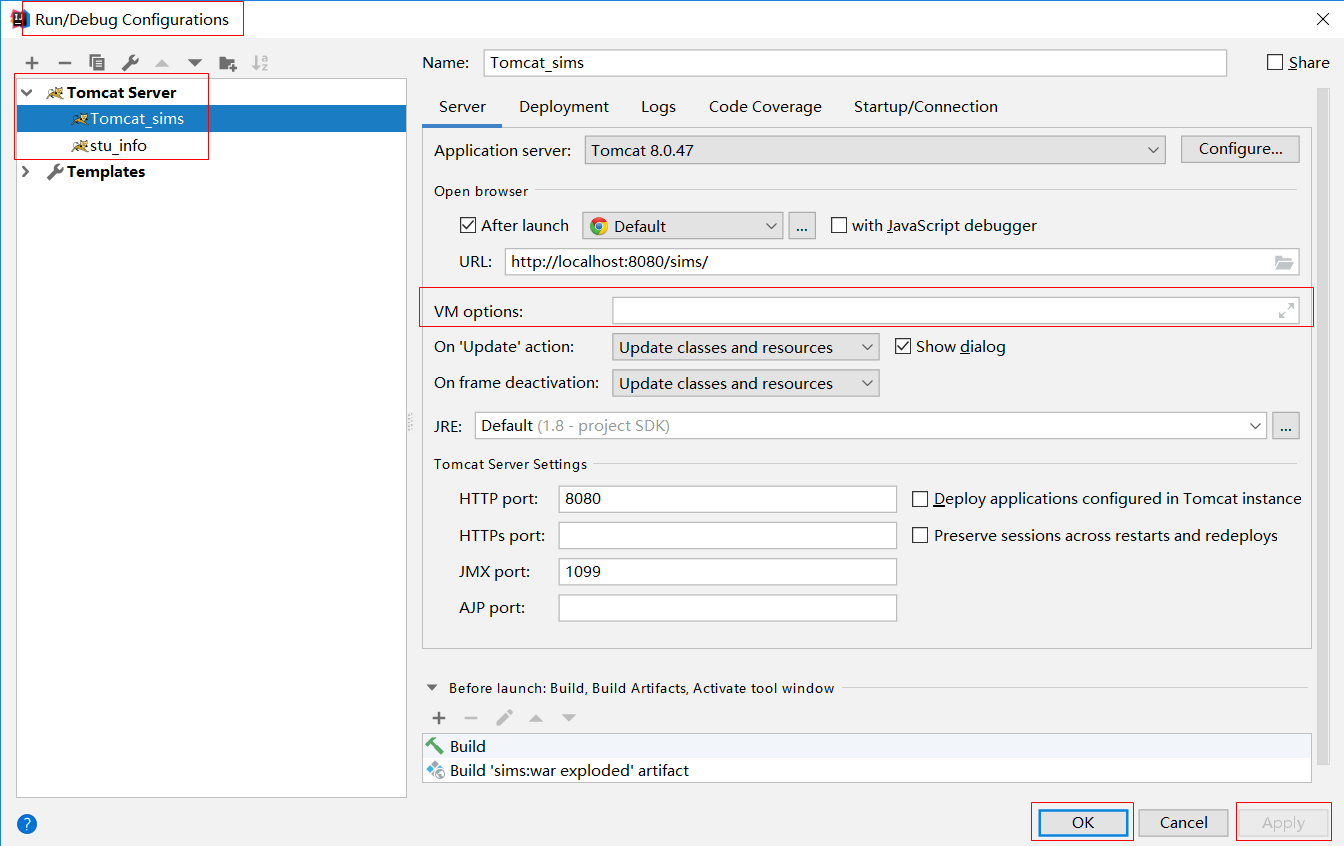Open On frame deactivation dropdown
The image size is (1344, 846).
746,383
